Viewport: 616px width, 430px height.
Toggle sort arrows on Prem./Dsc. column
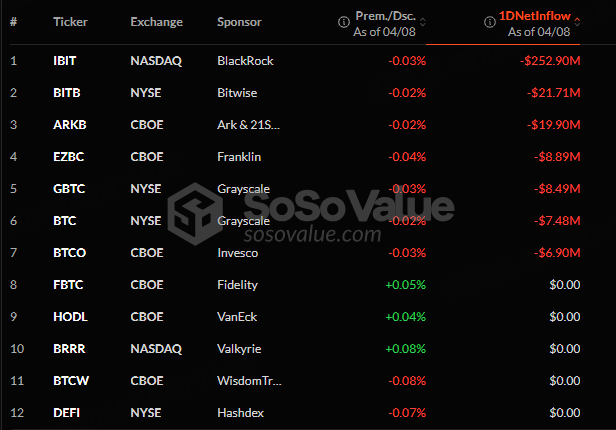click(x=423, y=22)
